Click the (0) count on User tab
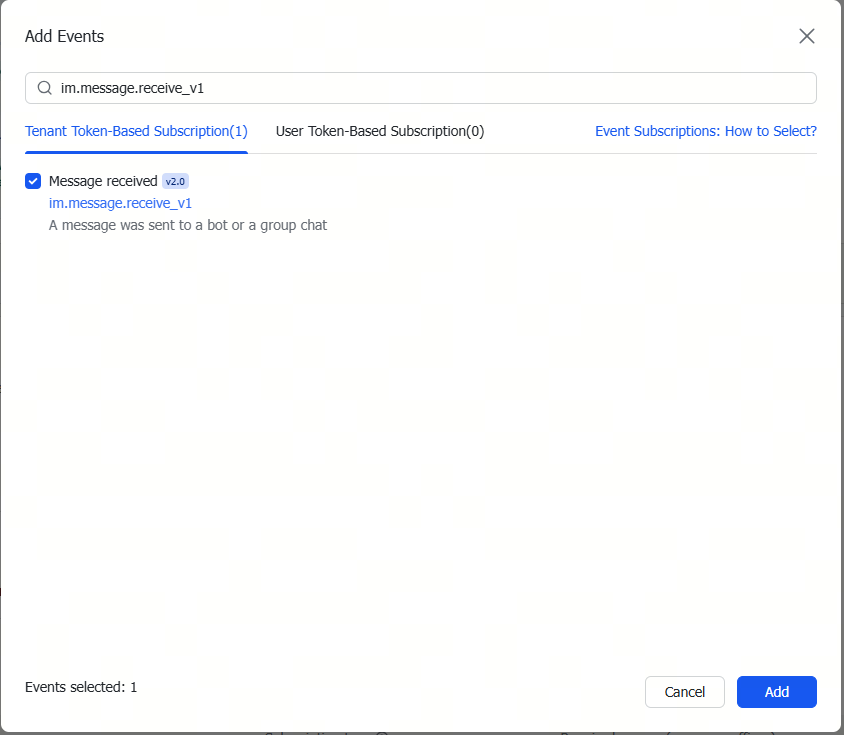Viewport: 844px width, 735px height. [475, 131]
